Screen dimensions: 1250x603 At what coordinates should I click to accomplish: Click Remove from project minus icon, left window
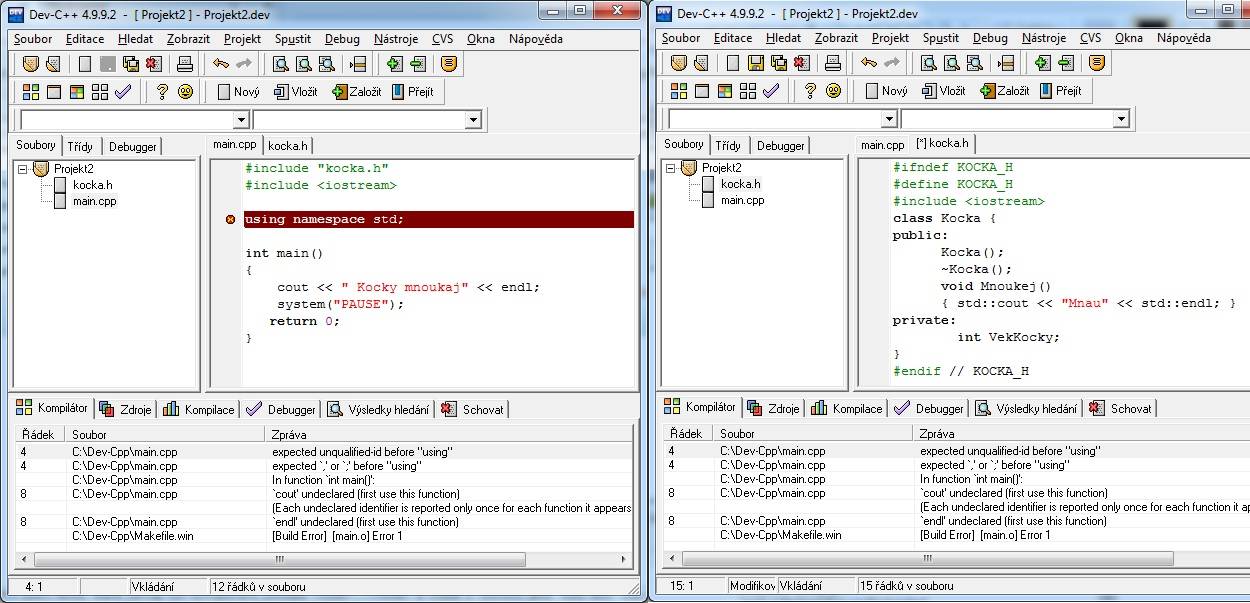point(418,64)
